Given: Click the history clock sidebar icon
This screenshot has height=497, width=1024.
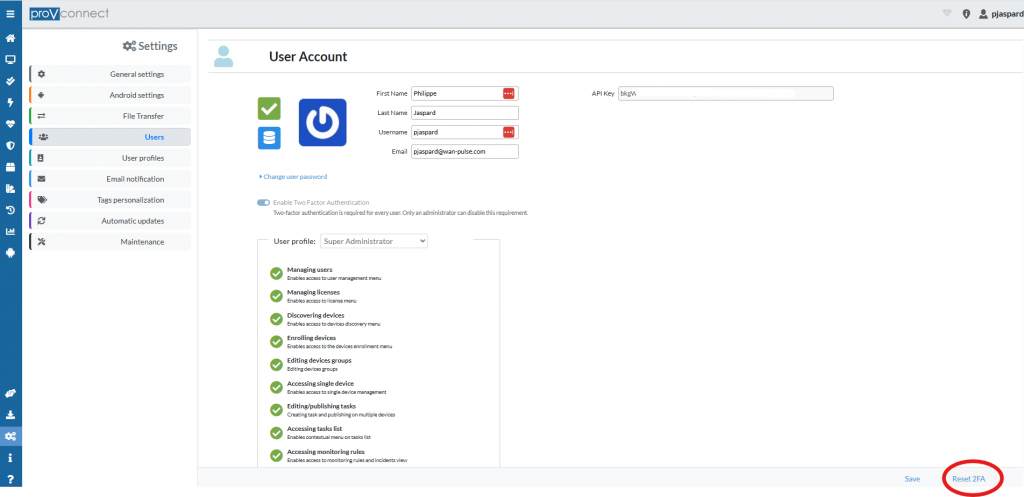Looking at the screenshot, I should (10, 210).
